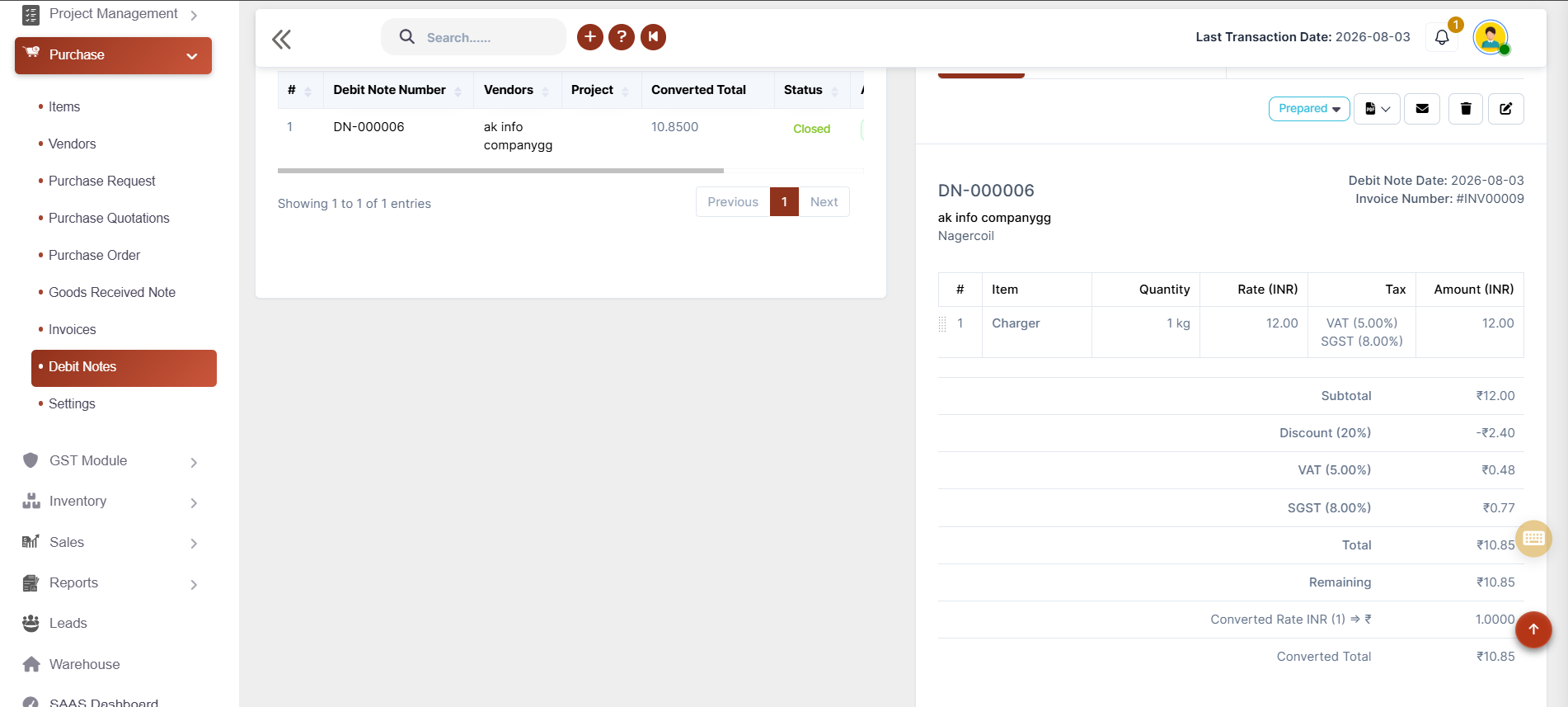Image resolution: width=1568 pixels, height=707 pixels.
Task: Open PDF export dropdown icon
Action: coord(1378,109)
